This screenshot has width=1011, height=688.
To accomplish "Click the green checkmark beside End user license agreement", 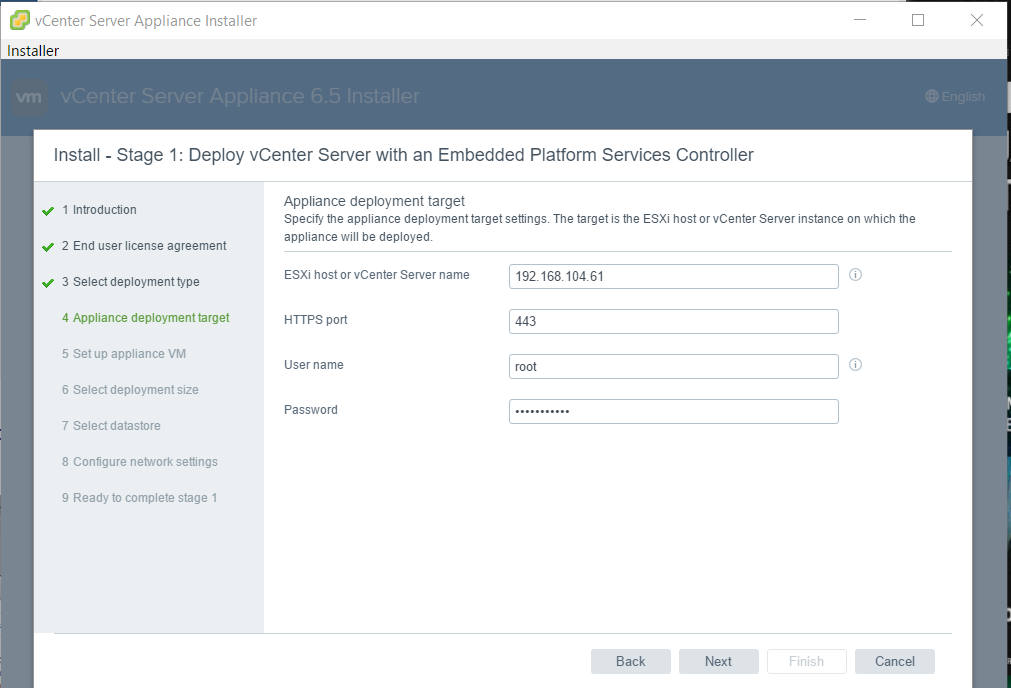I will point(48,247).
